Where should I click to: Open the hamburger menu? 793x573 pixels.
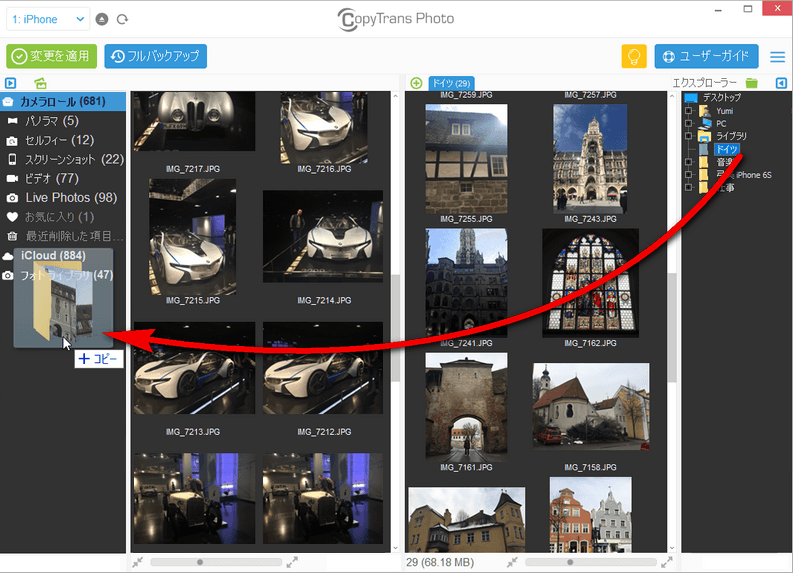(x=777, y=57)
